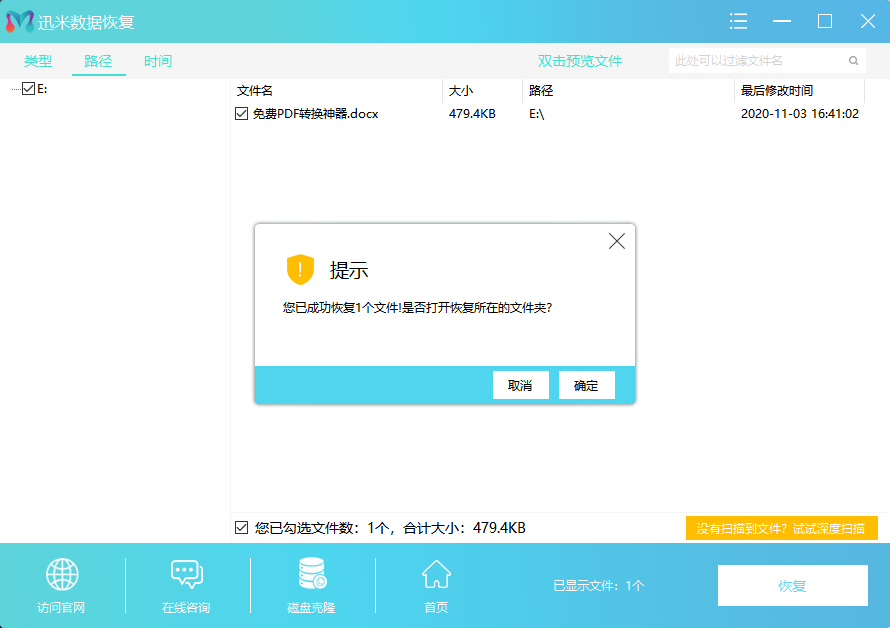Open the menu list icon near window controls
Screen dimensions: 890x628
738,21
